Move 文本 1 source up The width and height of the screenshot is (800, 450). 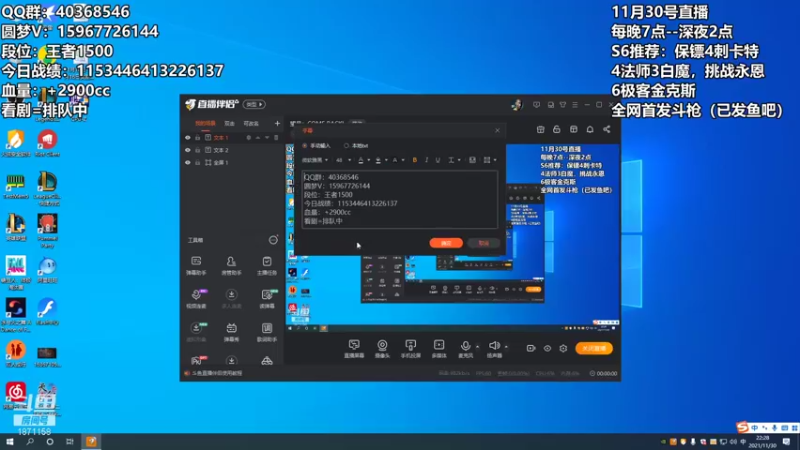[258, 138]
